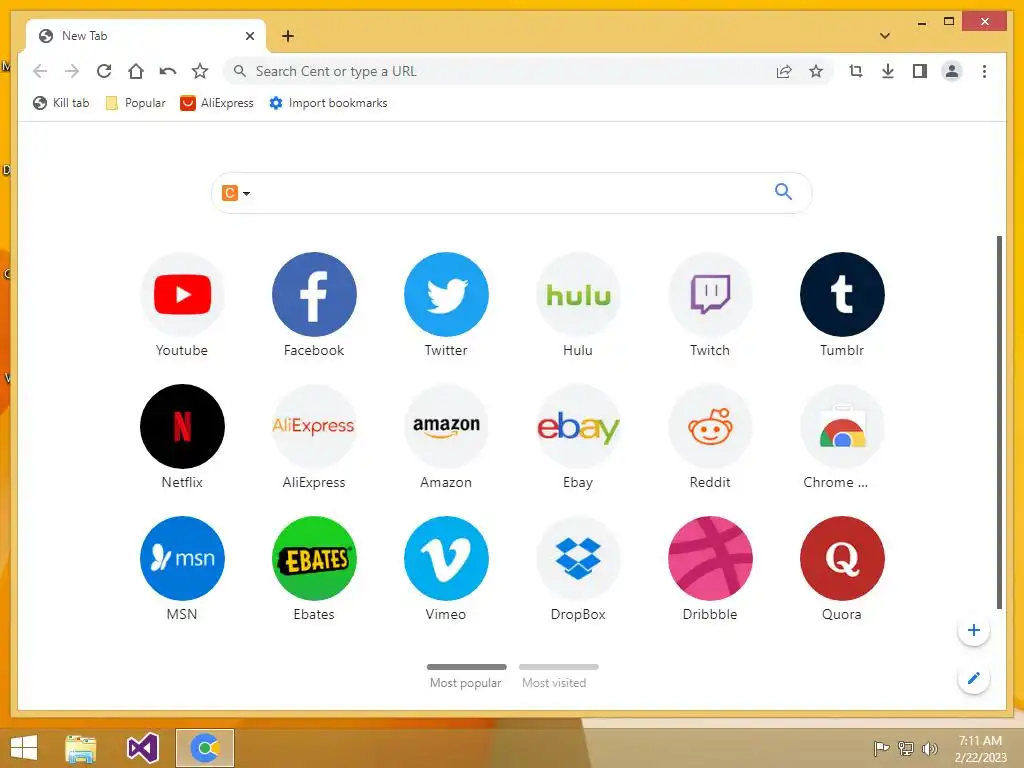The image size is (1024, 768).
Task: Click the taskbar clock 7:11 AM
Action: 980,748
